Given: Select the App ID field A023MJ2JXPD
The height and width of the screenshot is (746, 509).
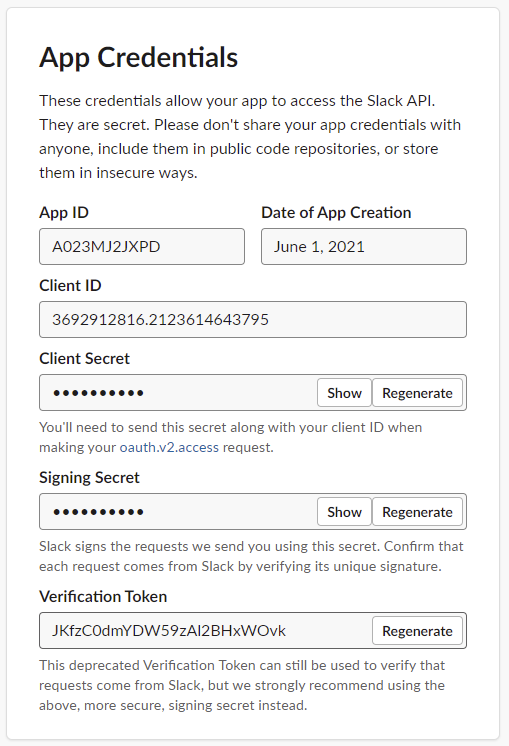Looking at the screenshot, I should coord(142,246).
